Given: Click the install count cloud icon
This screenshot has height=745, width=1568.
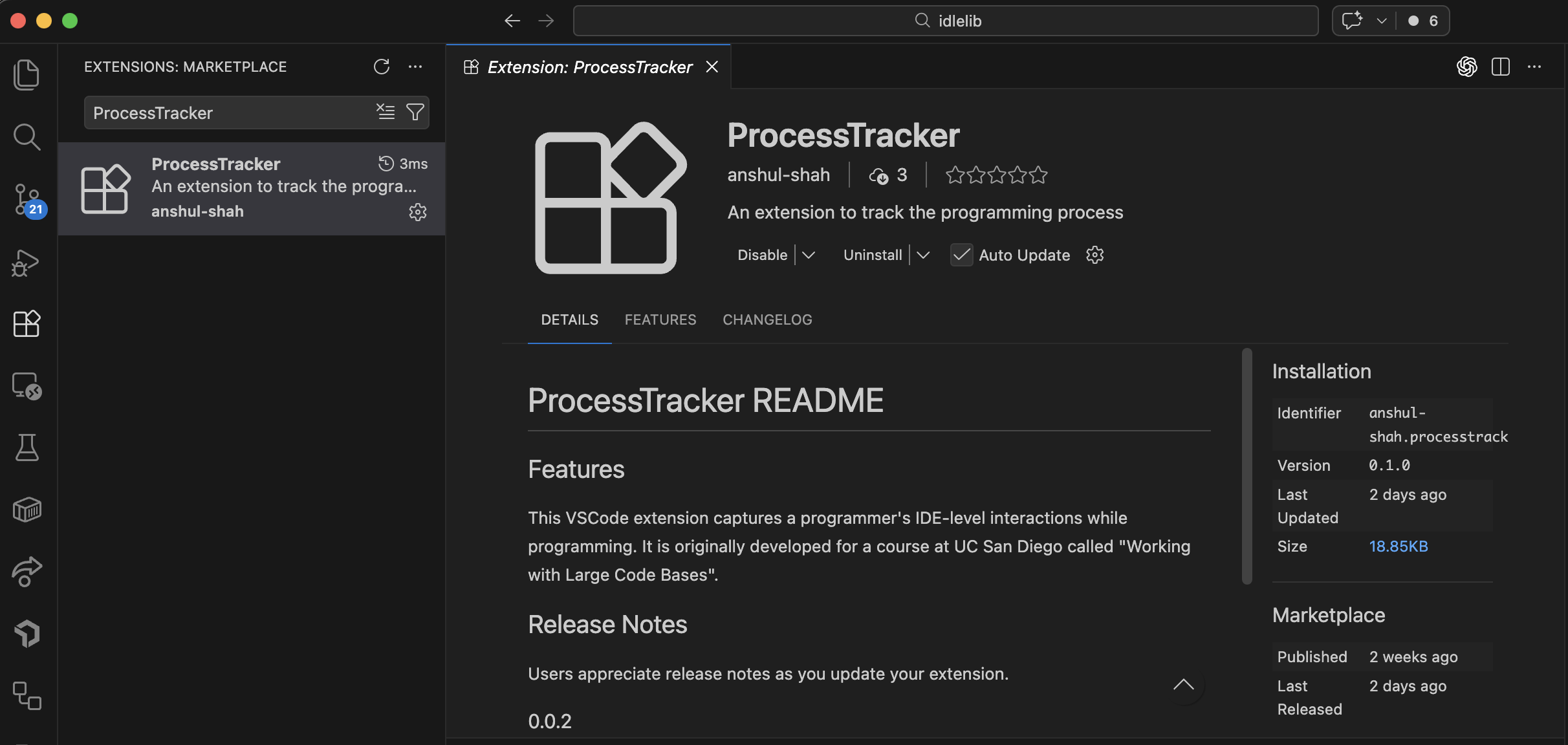Looking at the screenshot, I should (878, 175).
